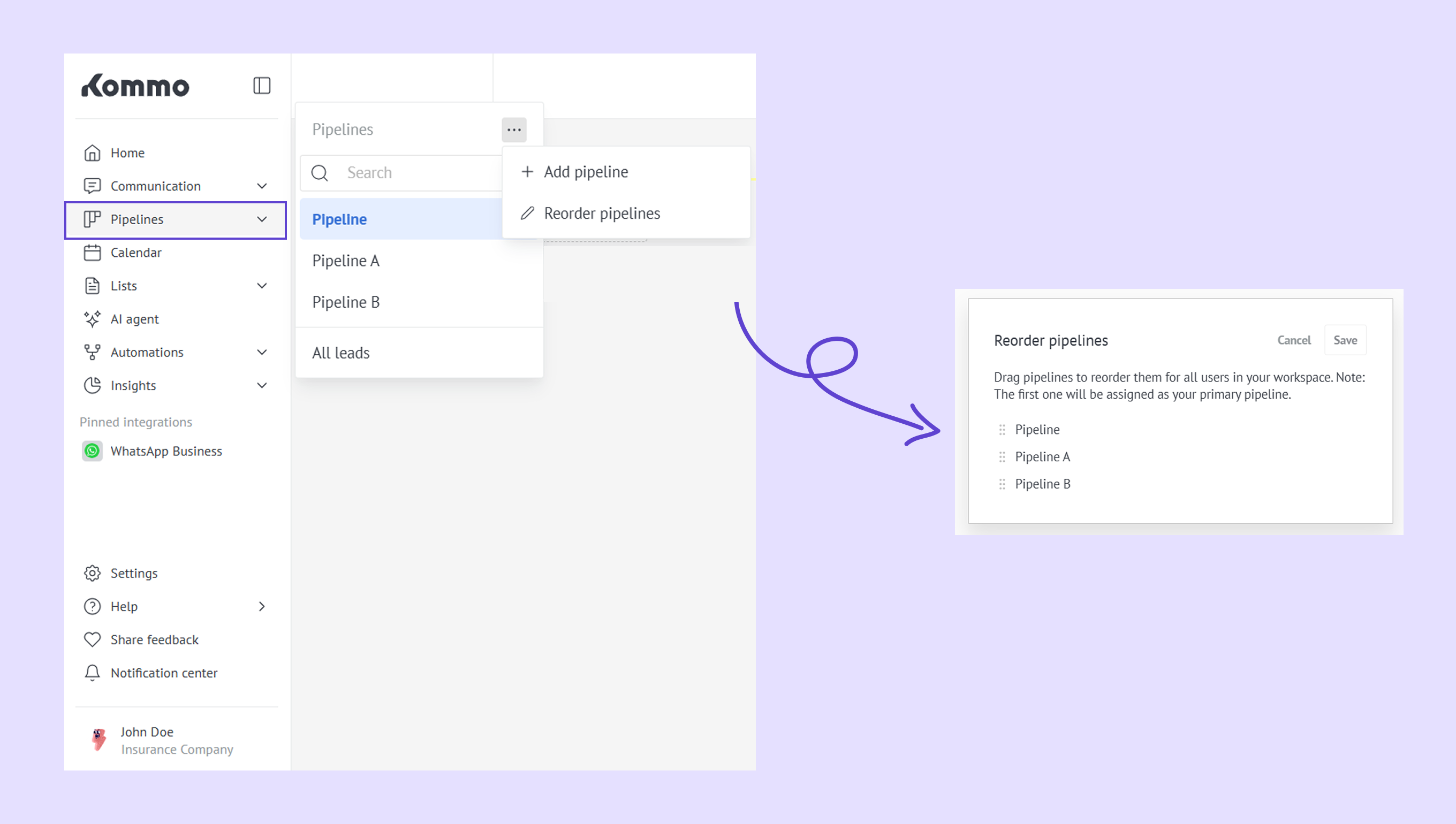Click the Share feedback heart icon
1456x824 pixels.
[92, 639]
